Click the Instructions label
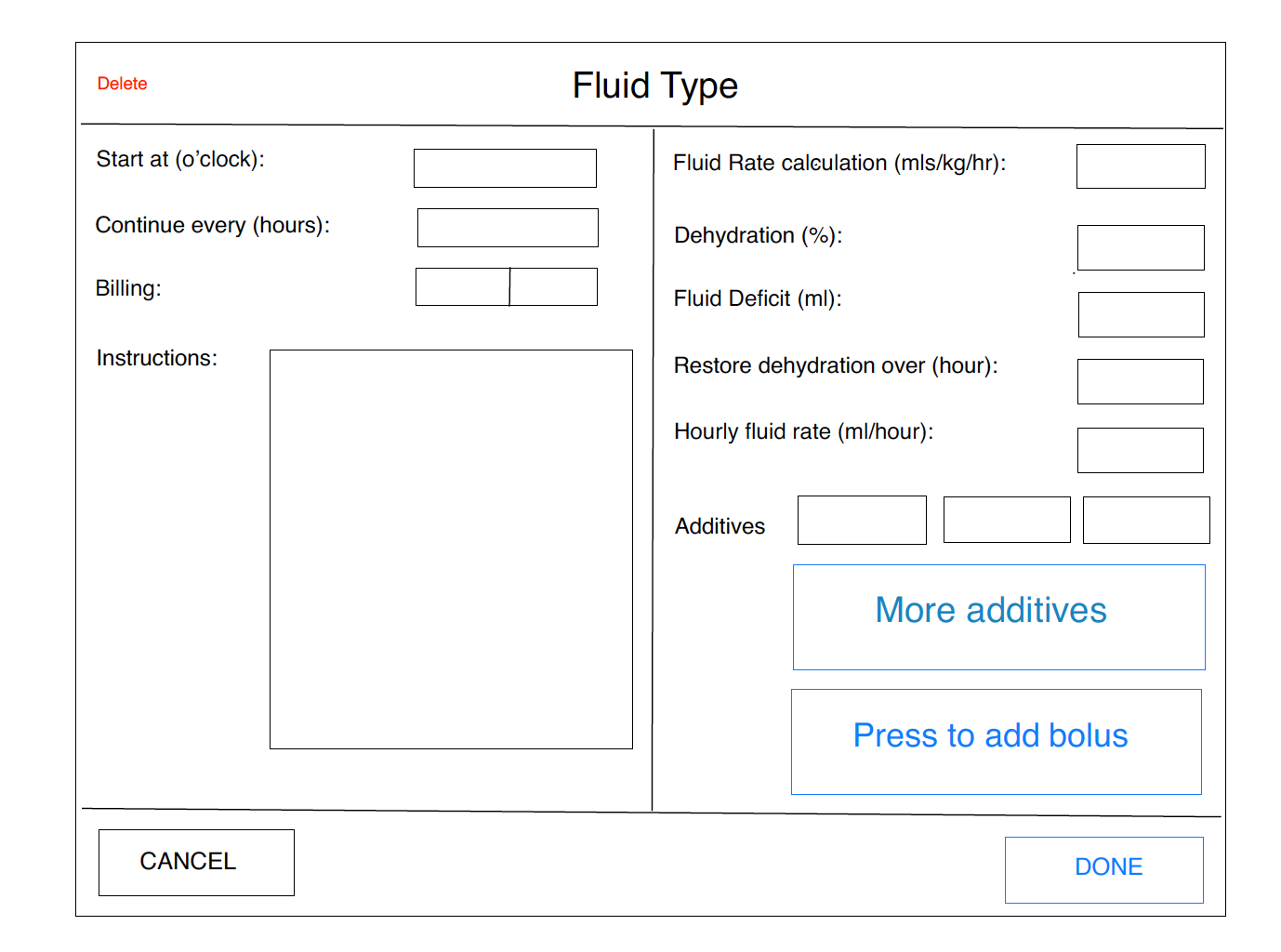 click(156, 358)
